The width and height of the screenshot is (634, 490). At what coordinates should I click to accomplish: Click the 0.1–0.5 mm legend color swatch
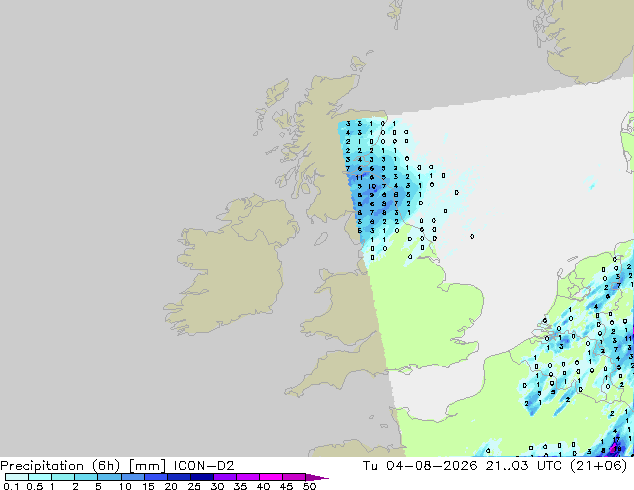tap(17, 477)
